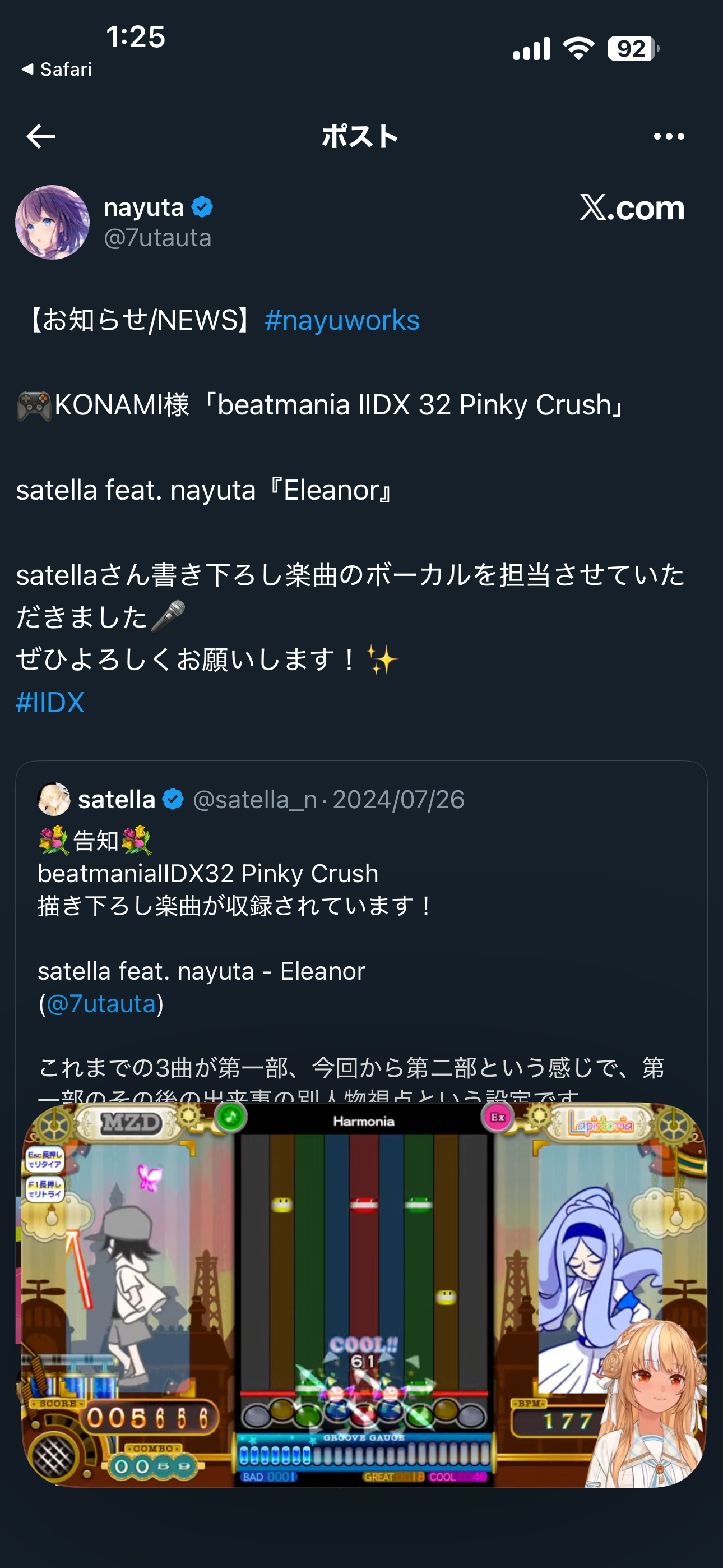Open the three-dot more options menu
723x1568 pixels.
pos(668,136)
